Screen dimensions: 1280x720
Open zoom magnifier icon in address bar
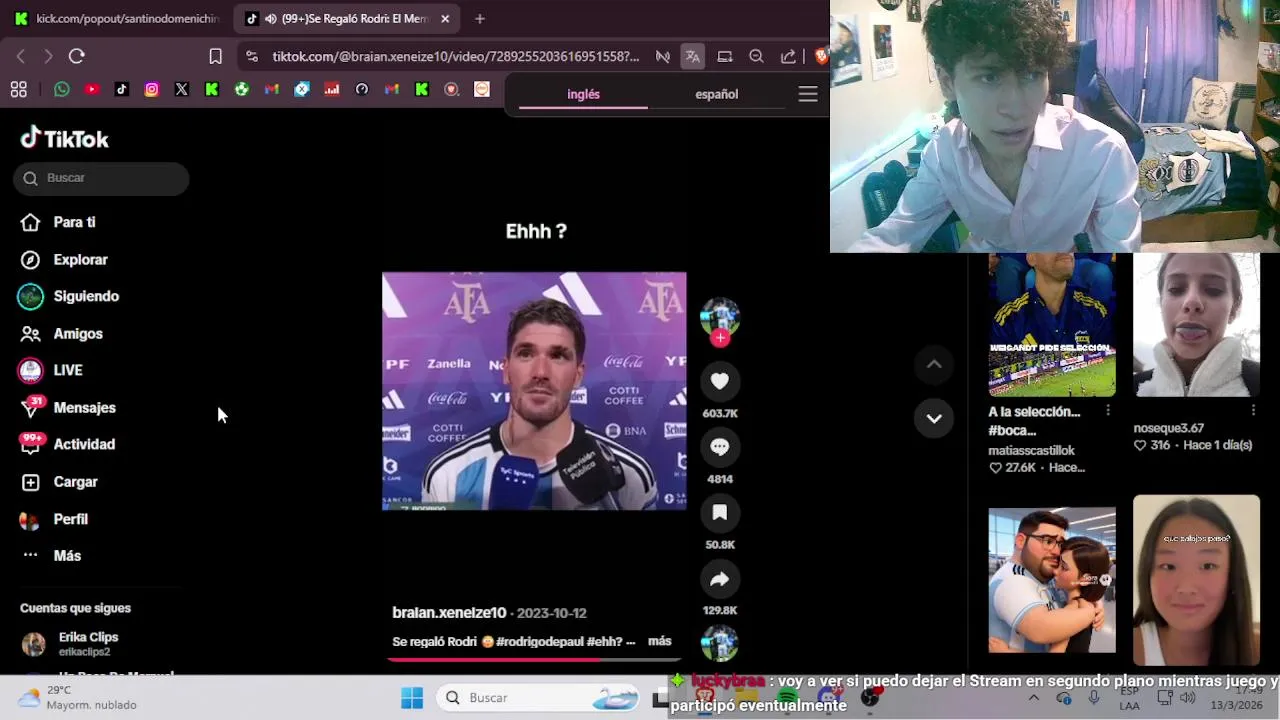point(757,56)
